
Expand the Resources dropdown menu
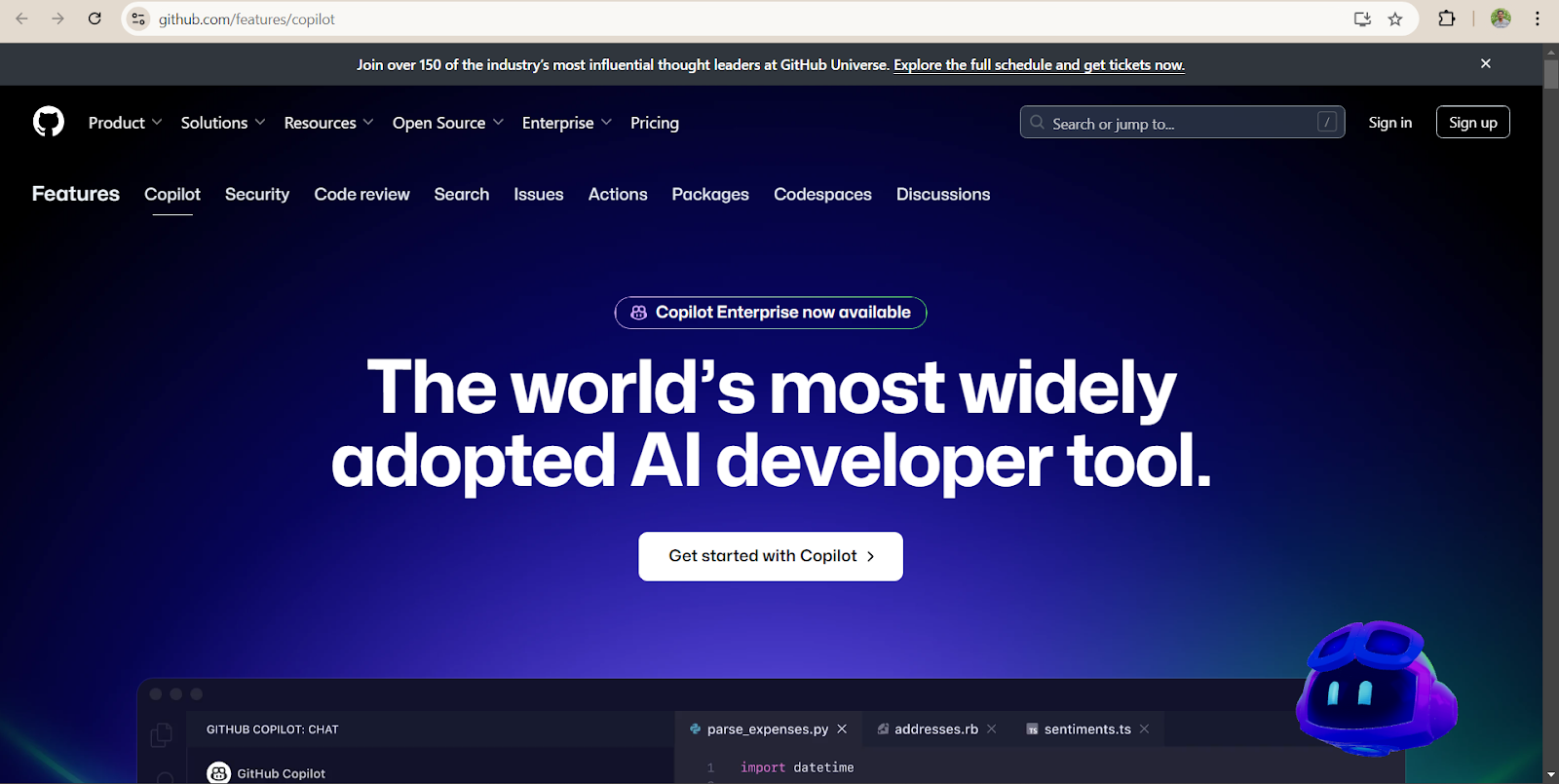point(328,123)
